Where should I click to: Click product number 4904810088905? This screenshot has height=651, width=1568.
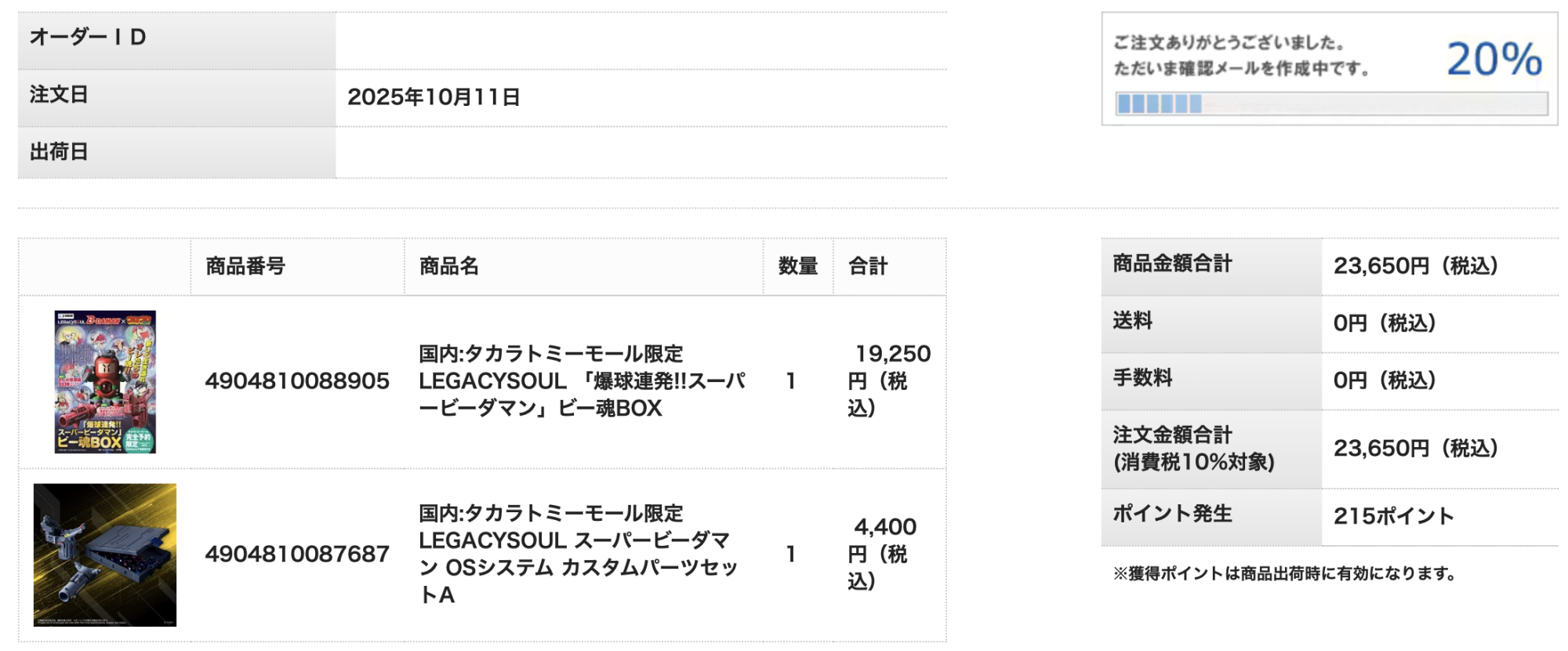297,381
